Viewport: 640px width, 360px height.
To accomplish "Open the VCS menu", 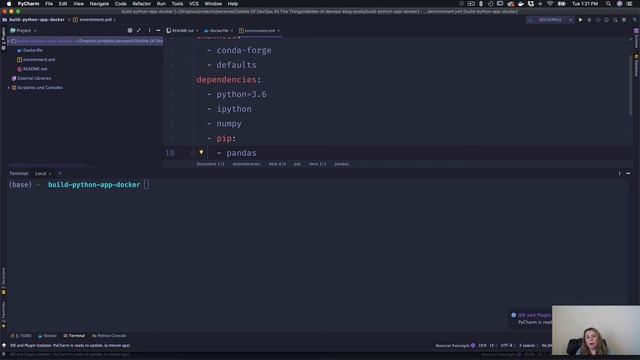I will pyautogui.click(x=194, y=4).
